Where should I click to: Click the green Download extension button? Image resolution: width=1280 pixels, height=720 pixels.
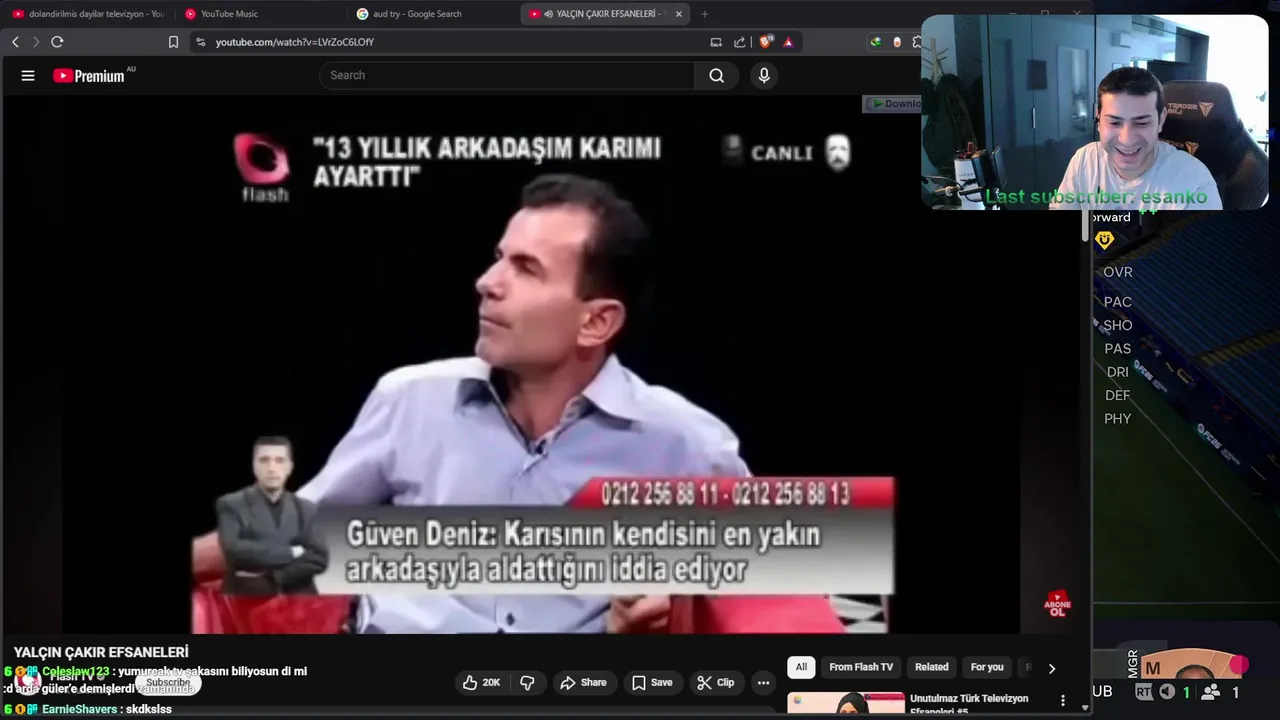pos(893,103)
